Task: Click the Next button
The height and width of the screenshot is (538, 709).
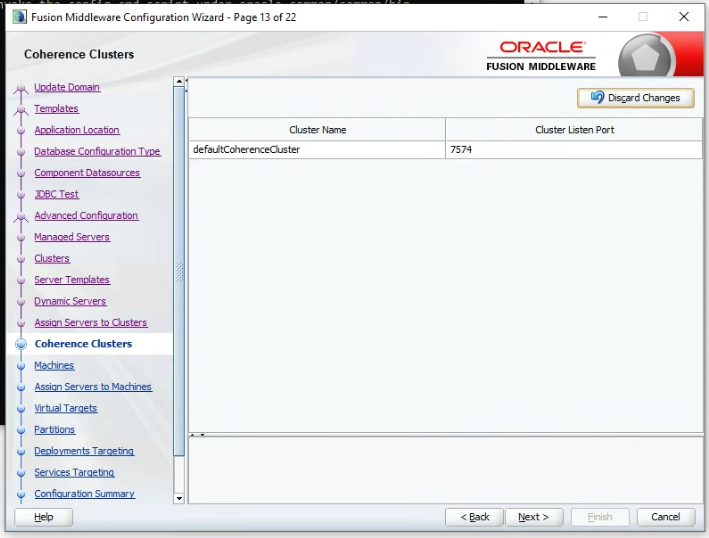Action: pos(534,517)
